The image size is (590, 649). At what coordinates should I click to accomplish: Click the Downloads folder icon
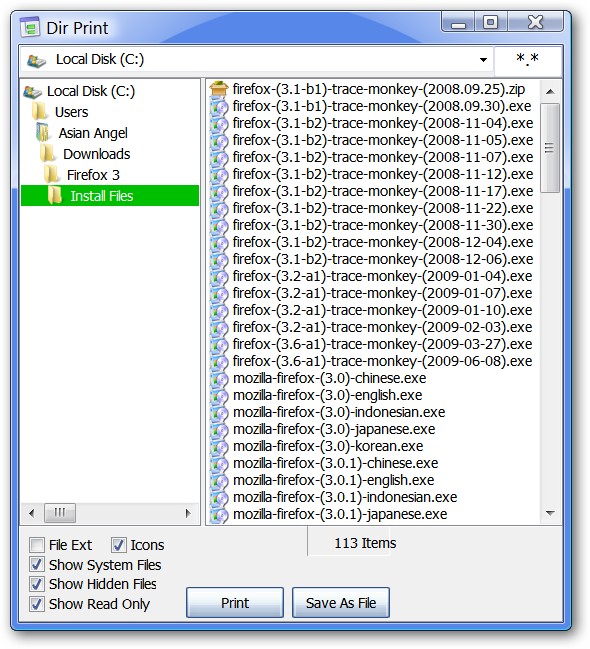tap(48, 154)
